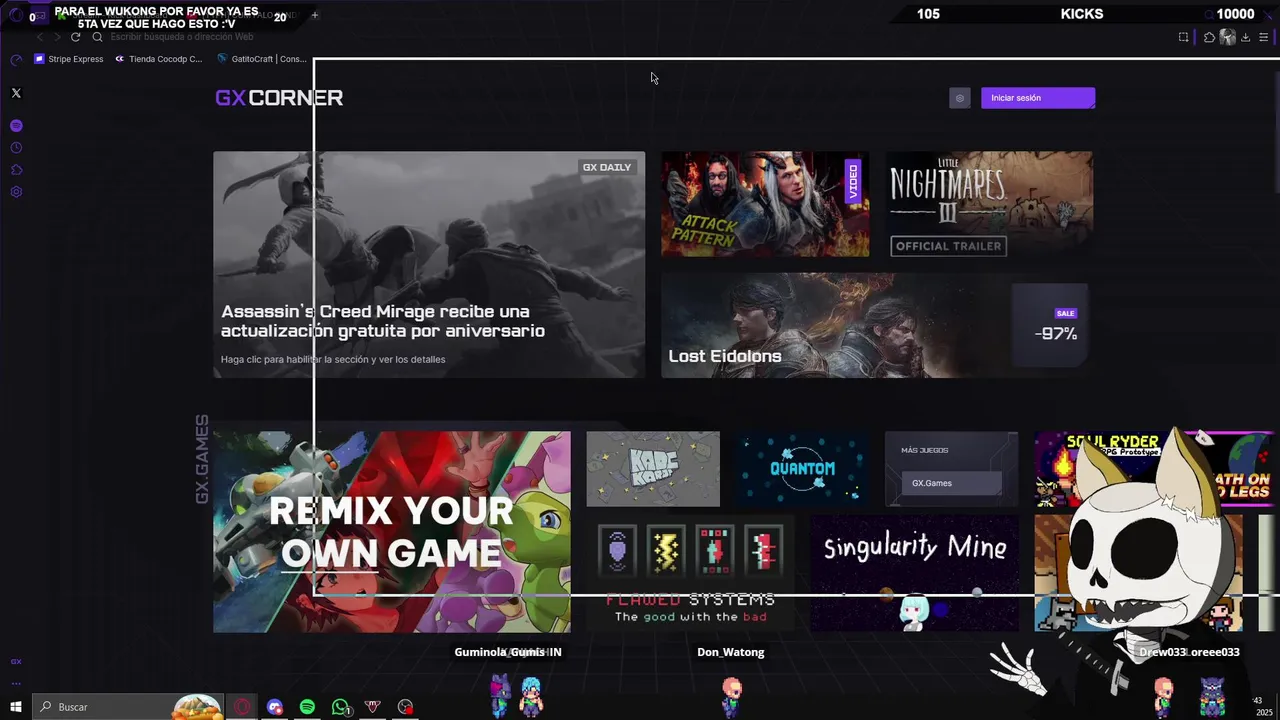Click the page vertical scrollbar
The width and height of the screenshot is (1280, 720).
point(1276,130)
